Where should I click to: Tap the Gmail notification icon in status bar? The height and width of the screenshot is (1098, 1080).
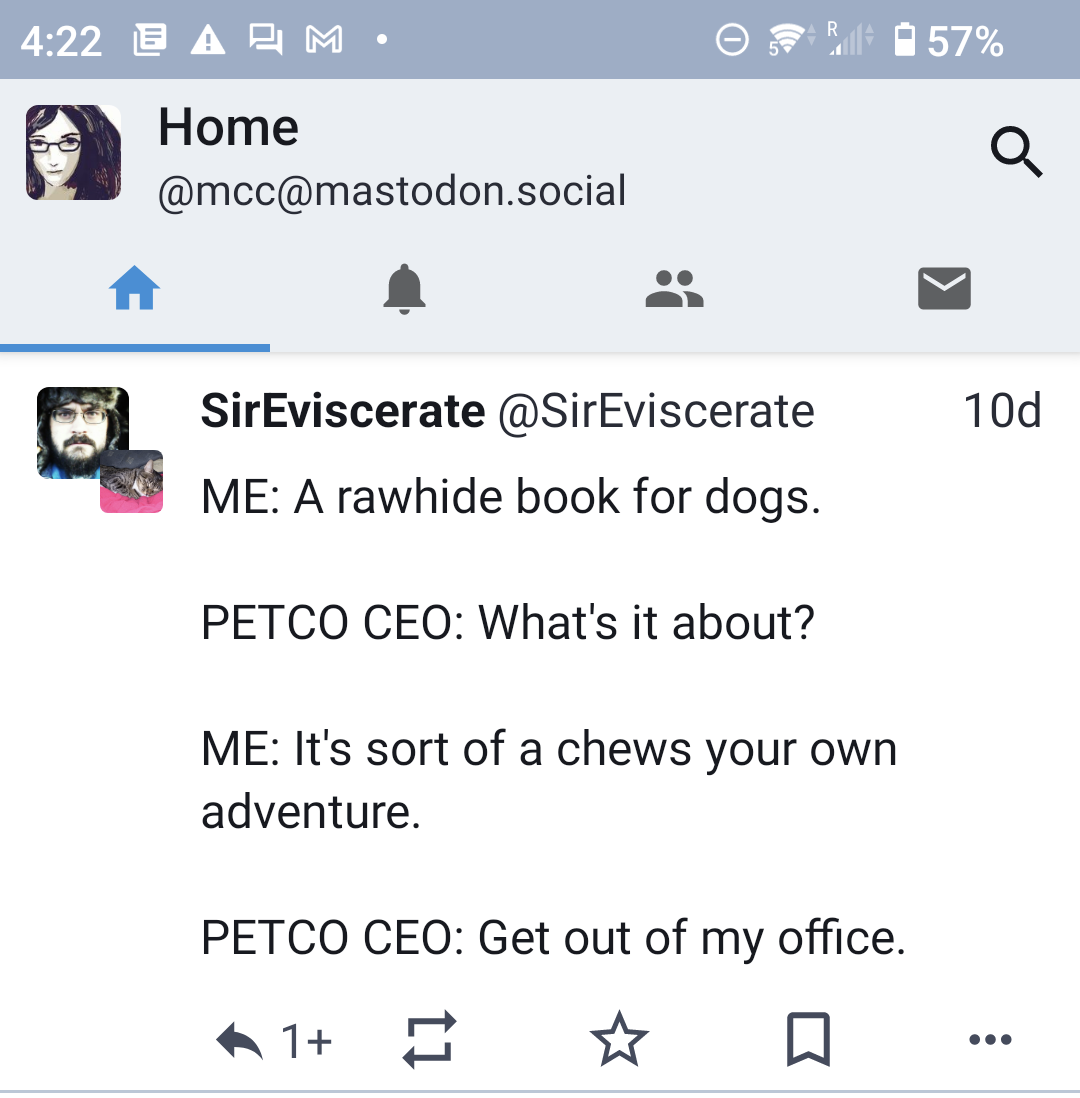[323, 40]
